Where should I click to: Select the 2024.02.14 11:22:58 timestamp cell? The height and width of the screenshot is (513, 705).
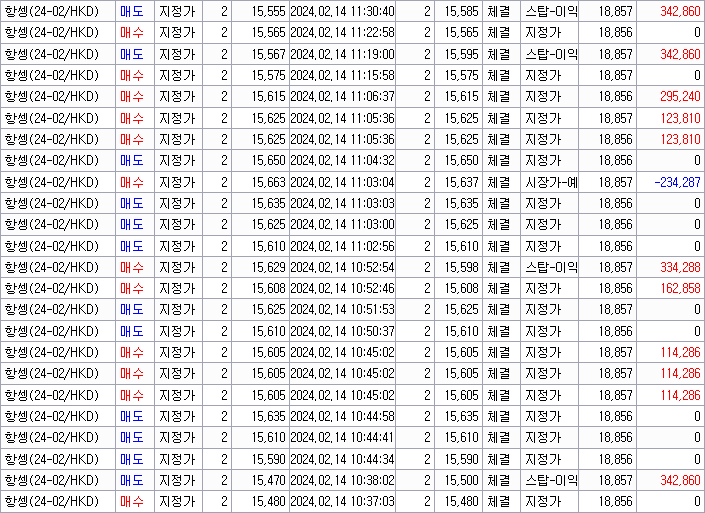[x=342, y=32]
